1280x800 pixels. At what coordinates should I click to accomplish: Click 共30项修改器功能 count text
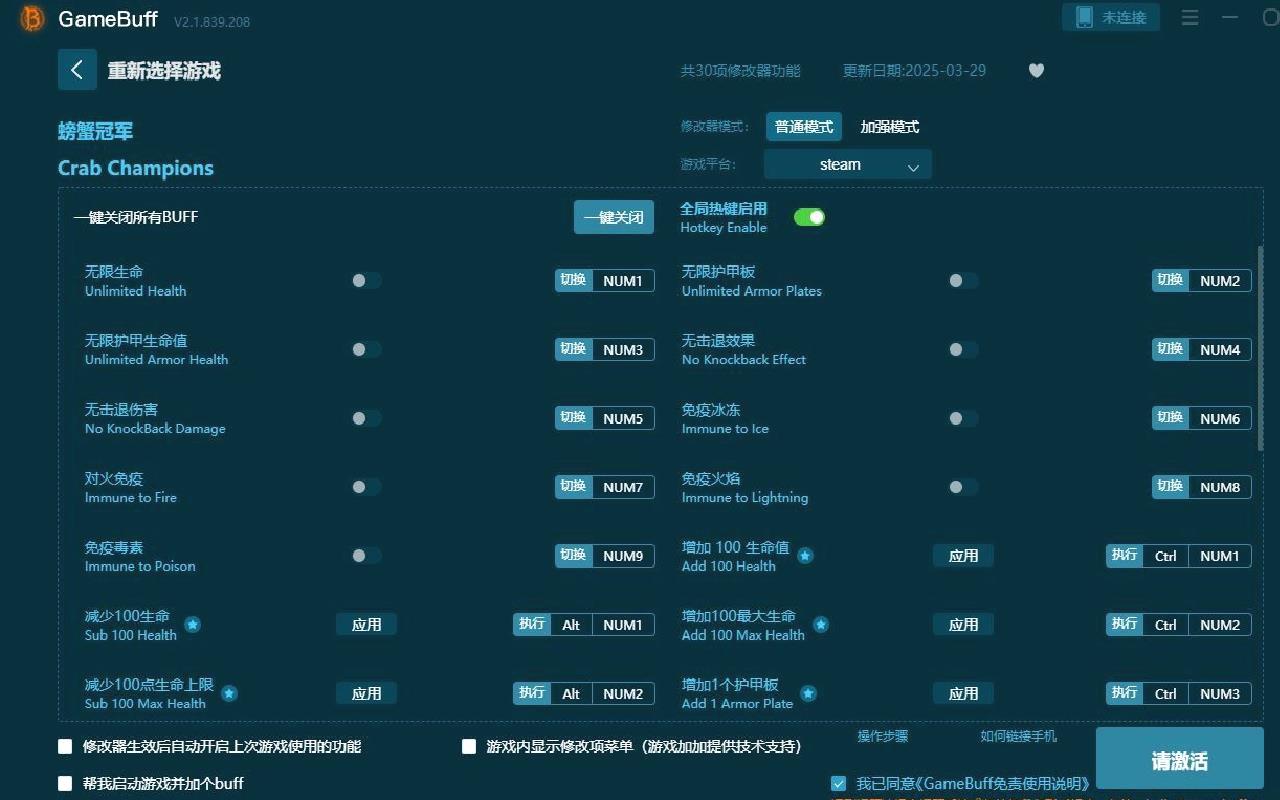(x=740, y=71)
